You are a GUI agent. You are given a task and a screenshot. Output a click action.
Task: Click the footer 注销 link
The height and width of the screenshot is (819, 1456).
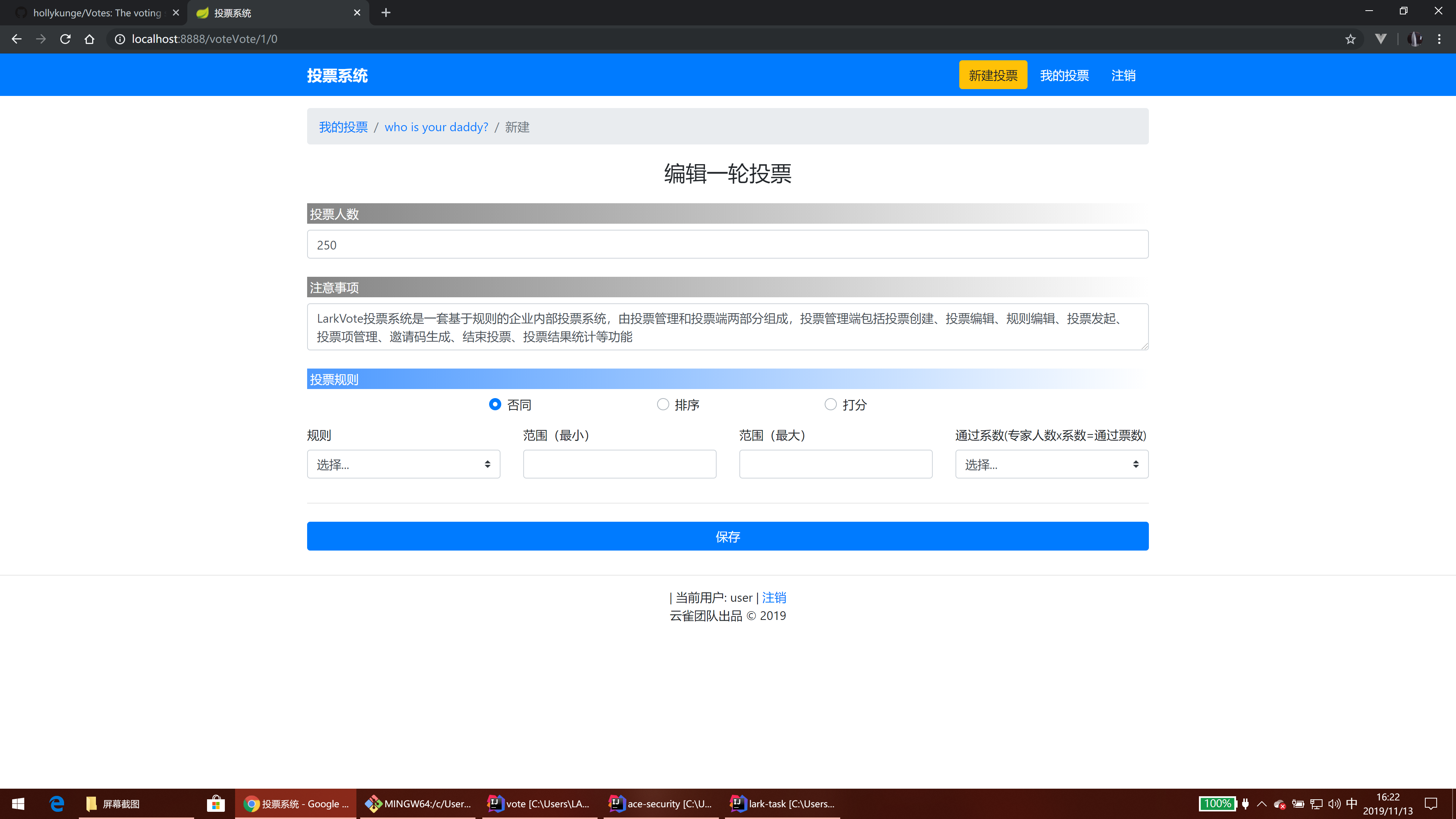point(774,598)
